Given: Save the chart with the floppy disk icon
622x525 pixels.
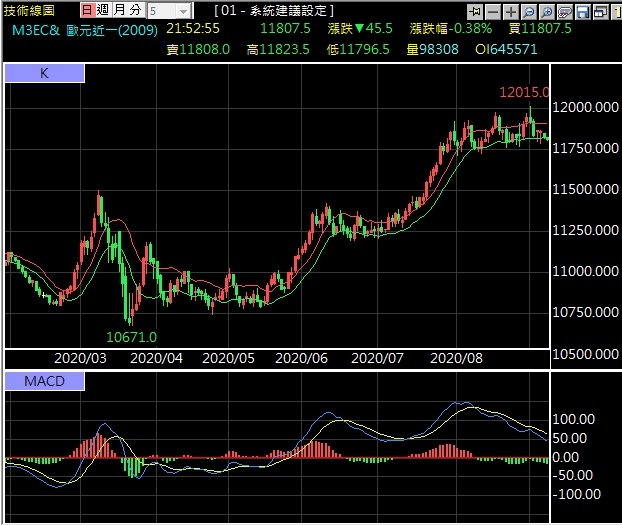Looking at the screenshot, I should 583,12.
